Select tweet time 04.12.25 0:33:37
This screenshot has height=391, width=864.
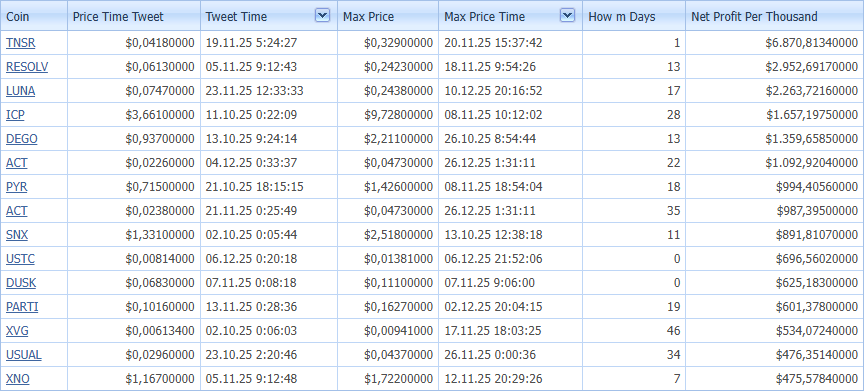pyautogui.click(x=251, y=162)
